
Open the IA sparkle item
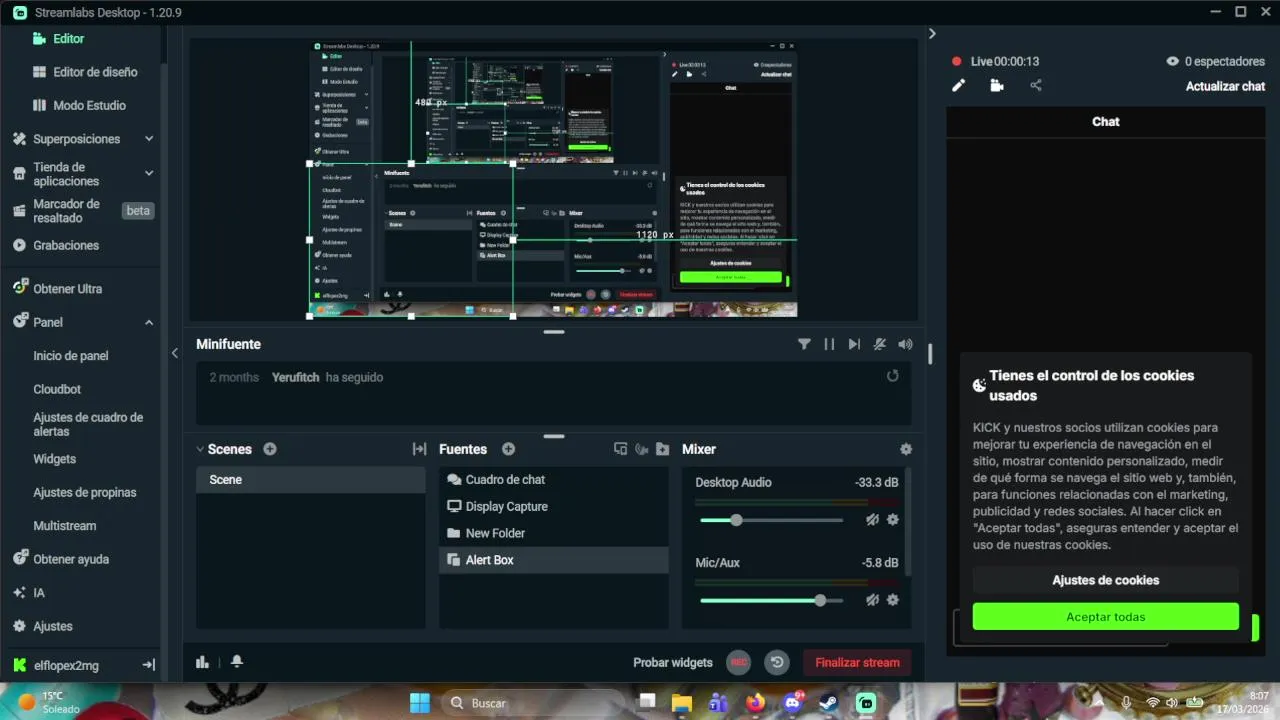(29, 593)
